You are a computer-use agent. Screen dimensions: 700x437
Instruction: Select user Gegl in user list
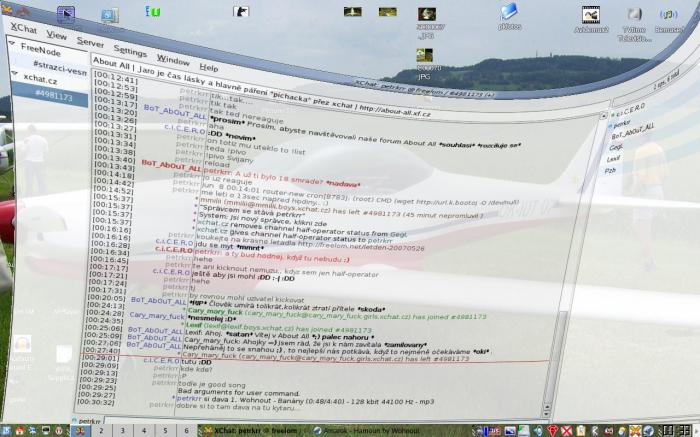(x=616, y=147)
